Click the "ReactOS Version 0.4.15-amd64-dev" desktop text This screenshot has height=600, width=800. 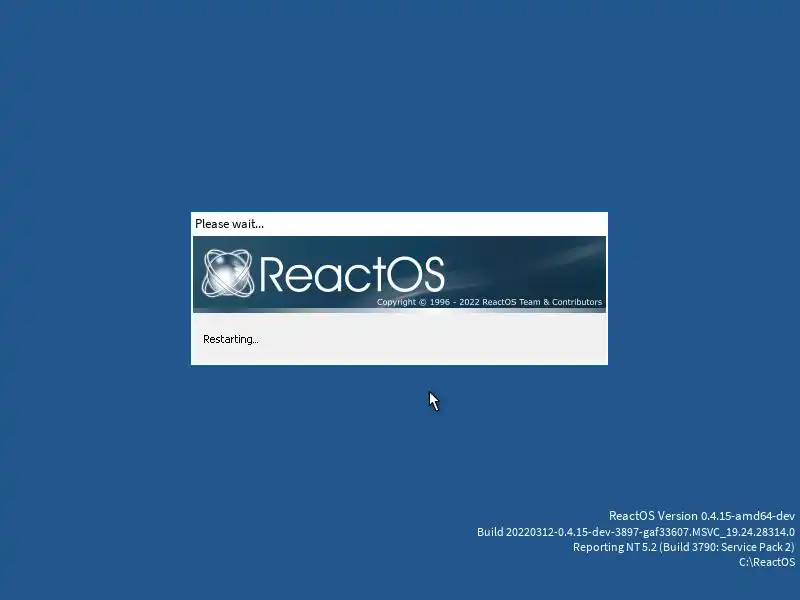click(702, 516)
